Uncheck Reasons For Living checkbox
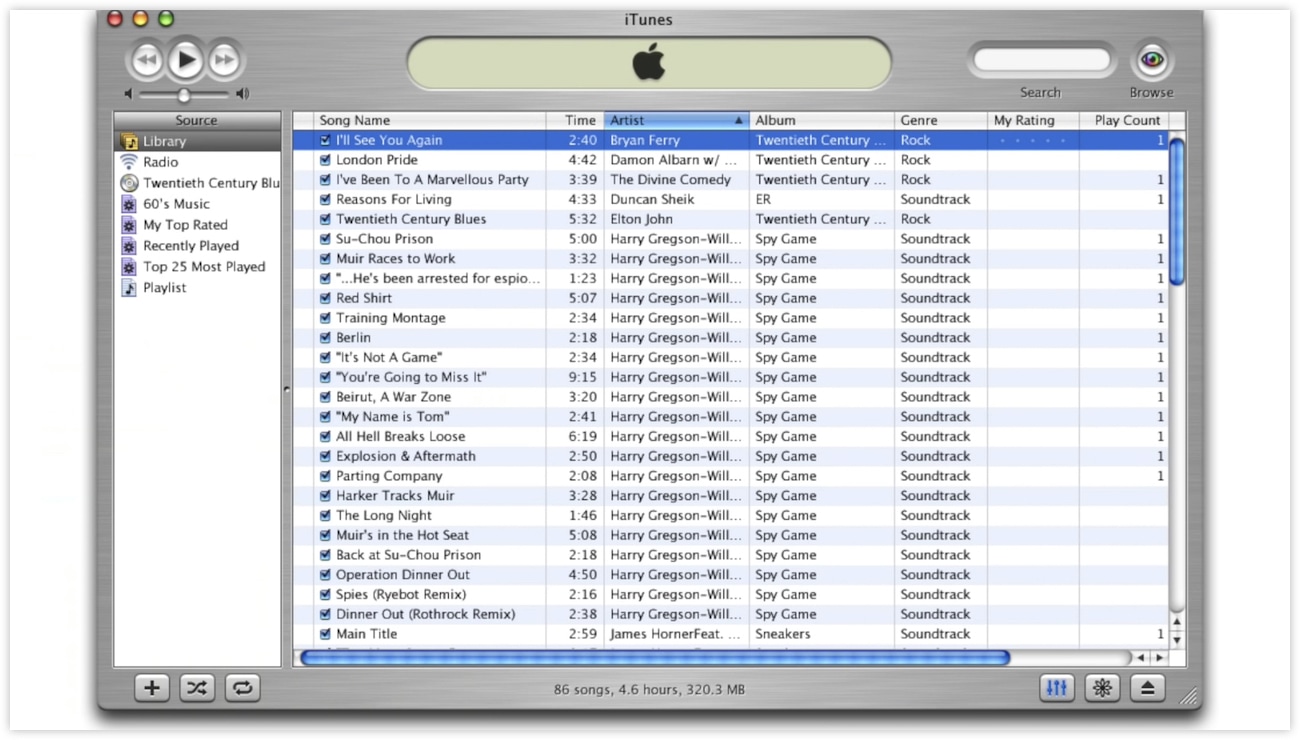Image resolution: width=1300 pixels, height=740 pixels. pos(325,199)
